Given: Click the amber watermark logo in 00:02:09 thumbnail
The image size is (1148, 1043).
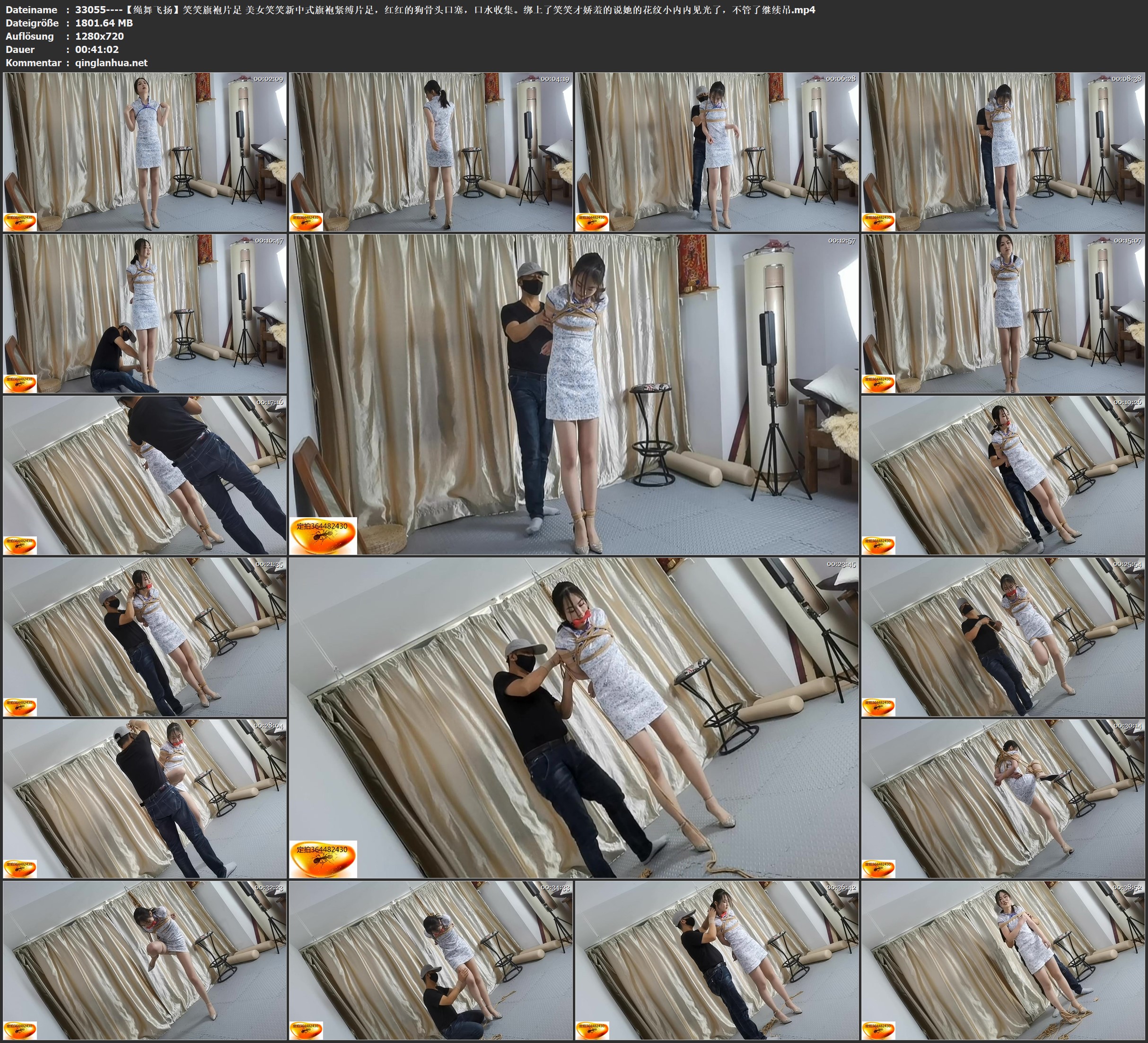Looking at the screenshot, I should (20, 221).
